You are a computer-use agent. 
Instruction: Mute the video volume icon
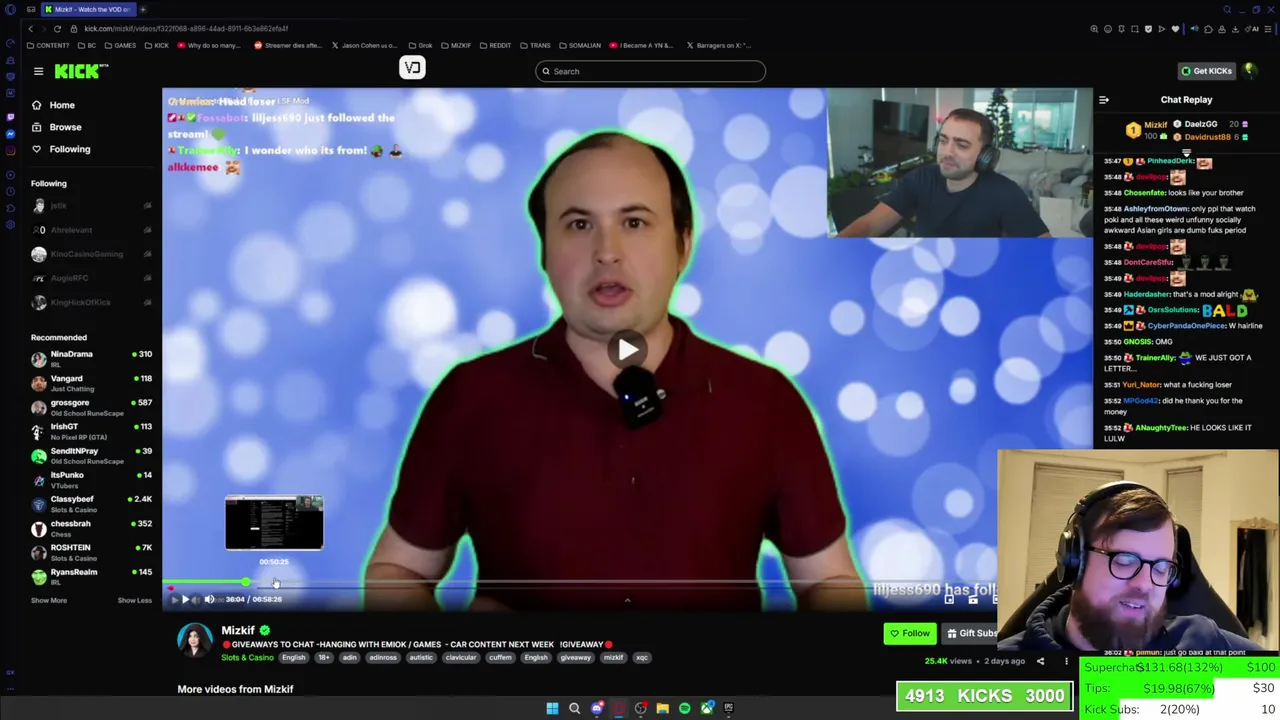coord(209,599)
